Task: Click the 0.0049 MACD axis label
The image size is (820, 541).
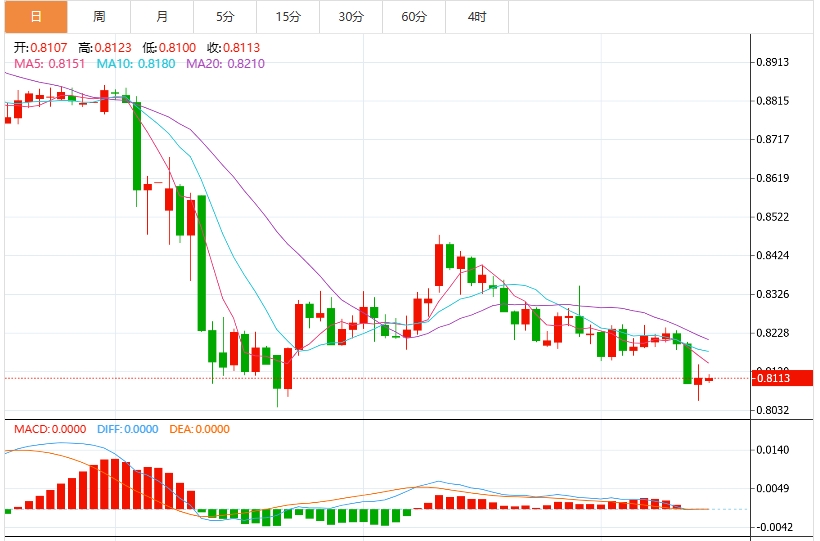Action: coord(773,489)
